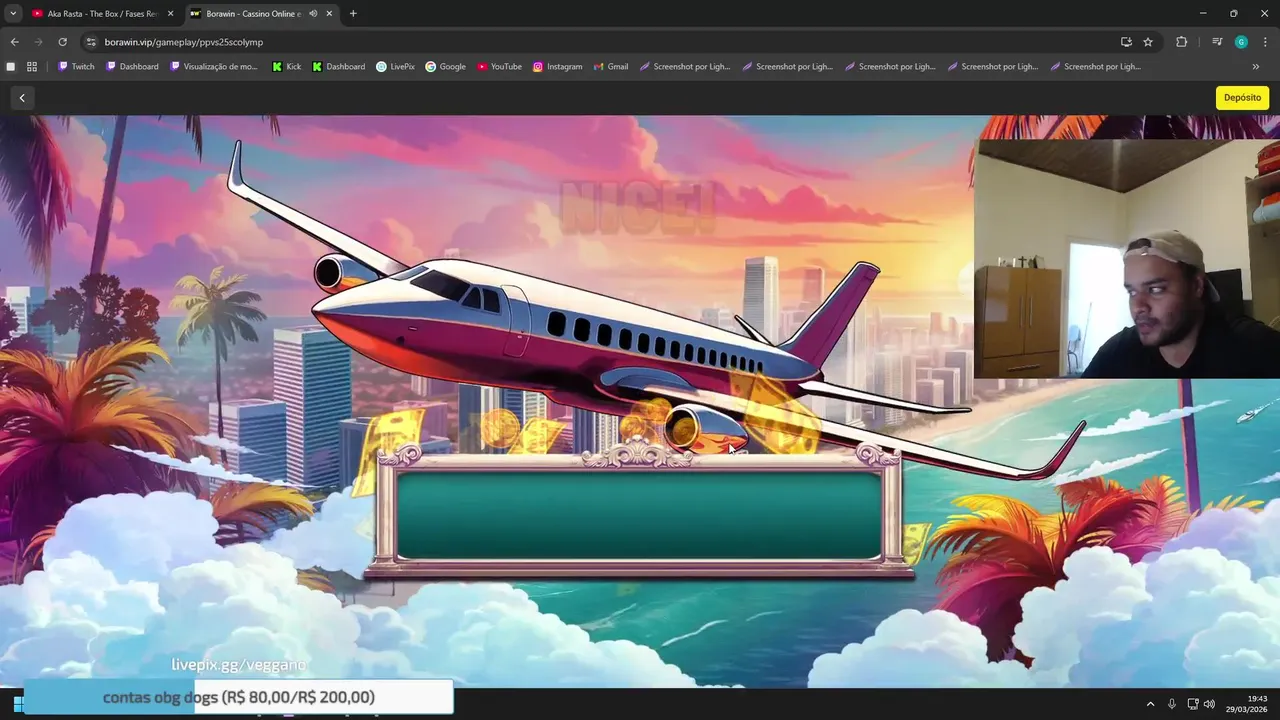This screenshot has width=1280, height=720.
Task: View site information for borawin.vip
Action: click(x=91, y=42)
